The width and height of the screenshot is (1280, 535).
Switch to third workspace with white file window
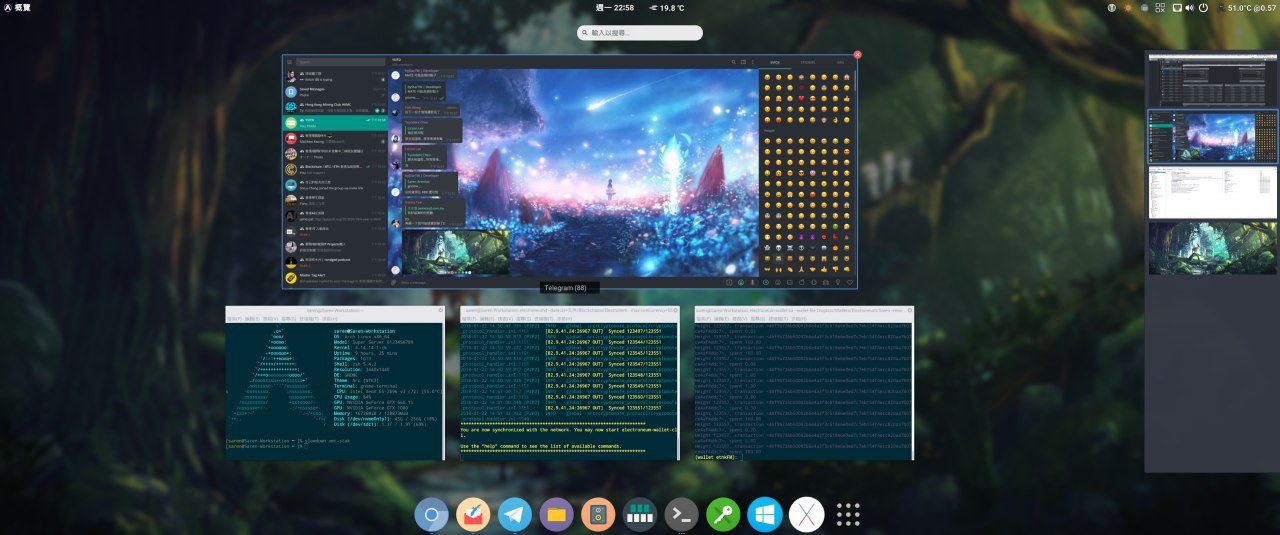coord(1212,193)
